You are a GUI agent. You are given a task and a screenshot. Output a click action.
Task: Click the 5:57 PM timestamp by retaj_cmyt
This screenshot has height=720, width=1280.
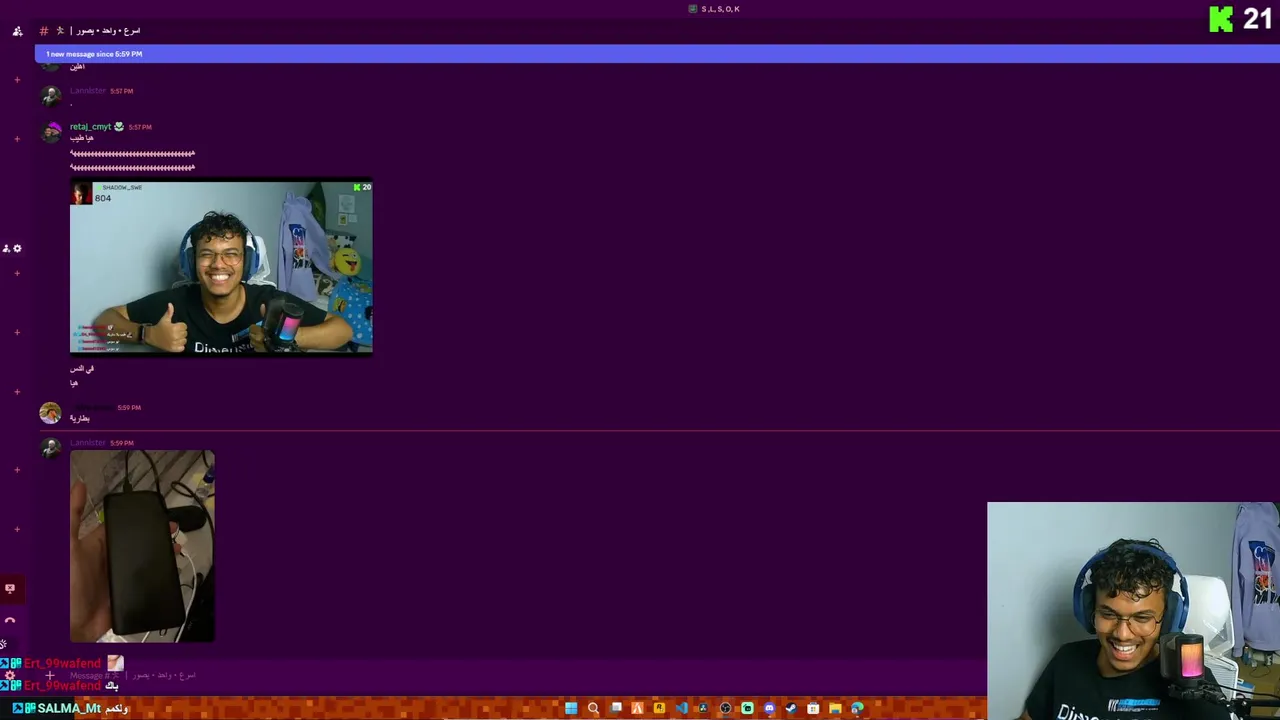click(x=140, y=127)
